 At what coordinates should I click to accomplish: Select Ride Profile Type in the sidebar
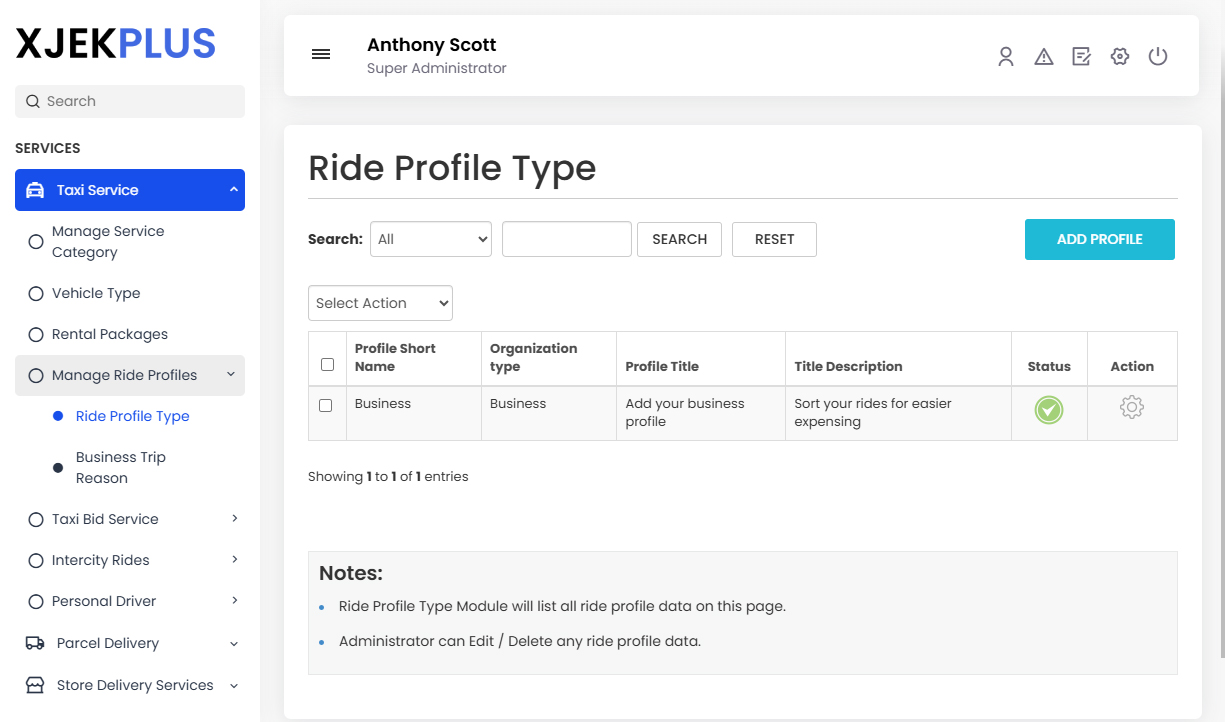click(132, 415)
